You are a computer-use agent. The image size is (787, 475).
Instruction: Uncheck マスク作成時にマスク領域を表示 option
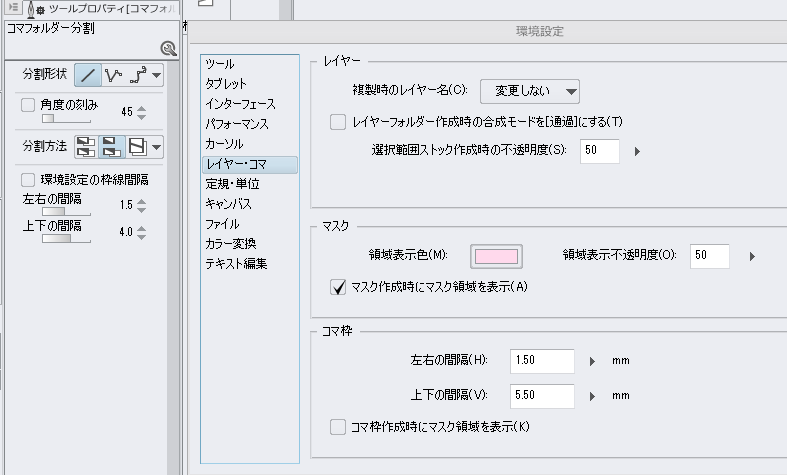[x=338, y=287]
